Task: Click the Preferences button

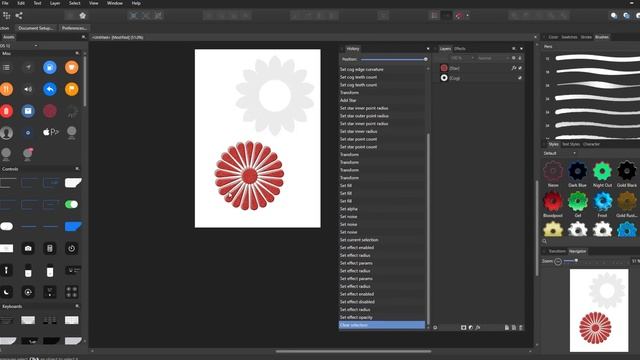Action: [x=74, y=28]
